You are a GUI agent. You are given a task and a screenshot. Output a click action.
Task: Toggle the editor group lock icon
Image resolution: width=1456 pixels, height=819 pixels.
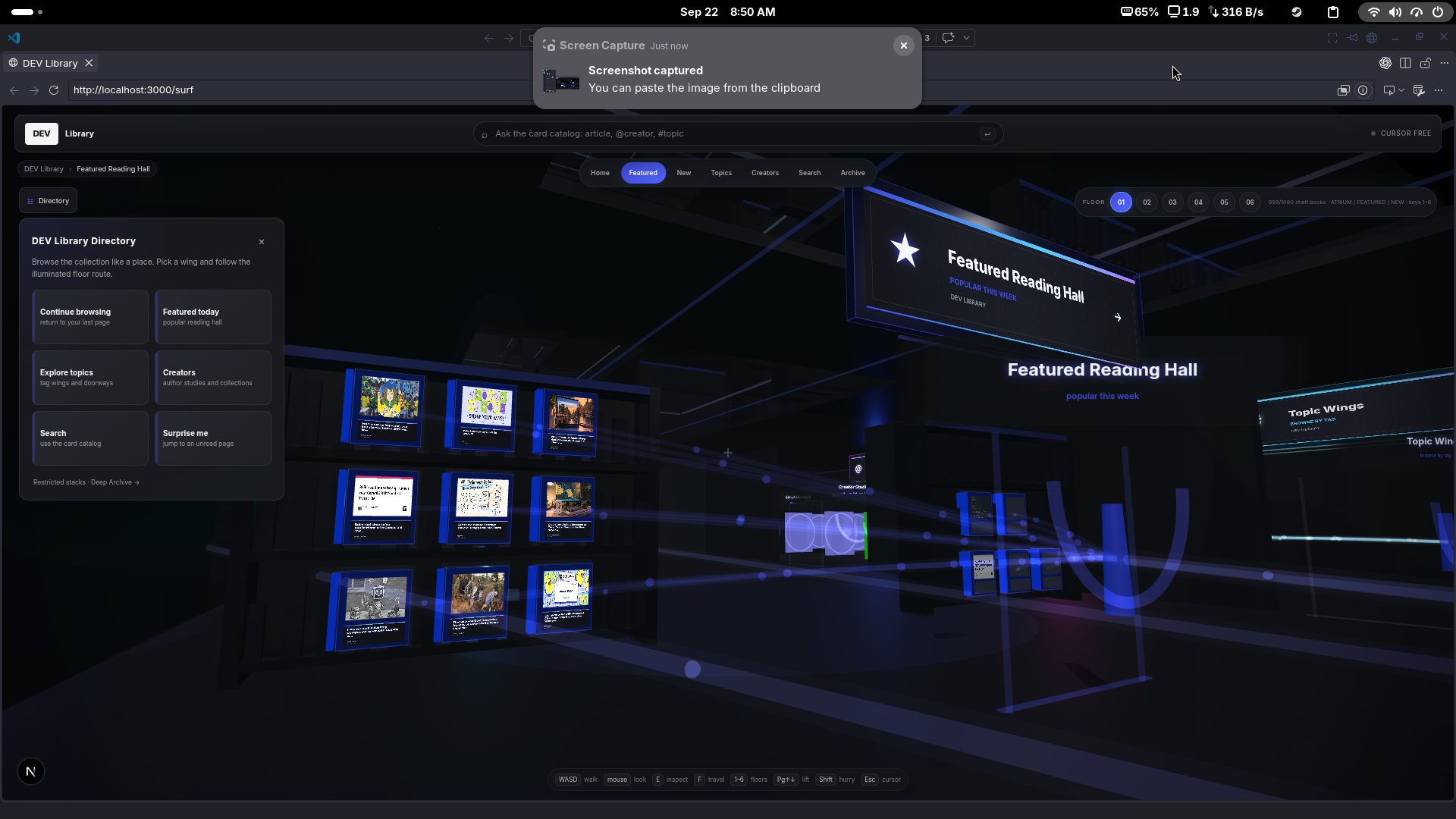pyautogui.click(x=1425, y=63)
